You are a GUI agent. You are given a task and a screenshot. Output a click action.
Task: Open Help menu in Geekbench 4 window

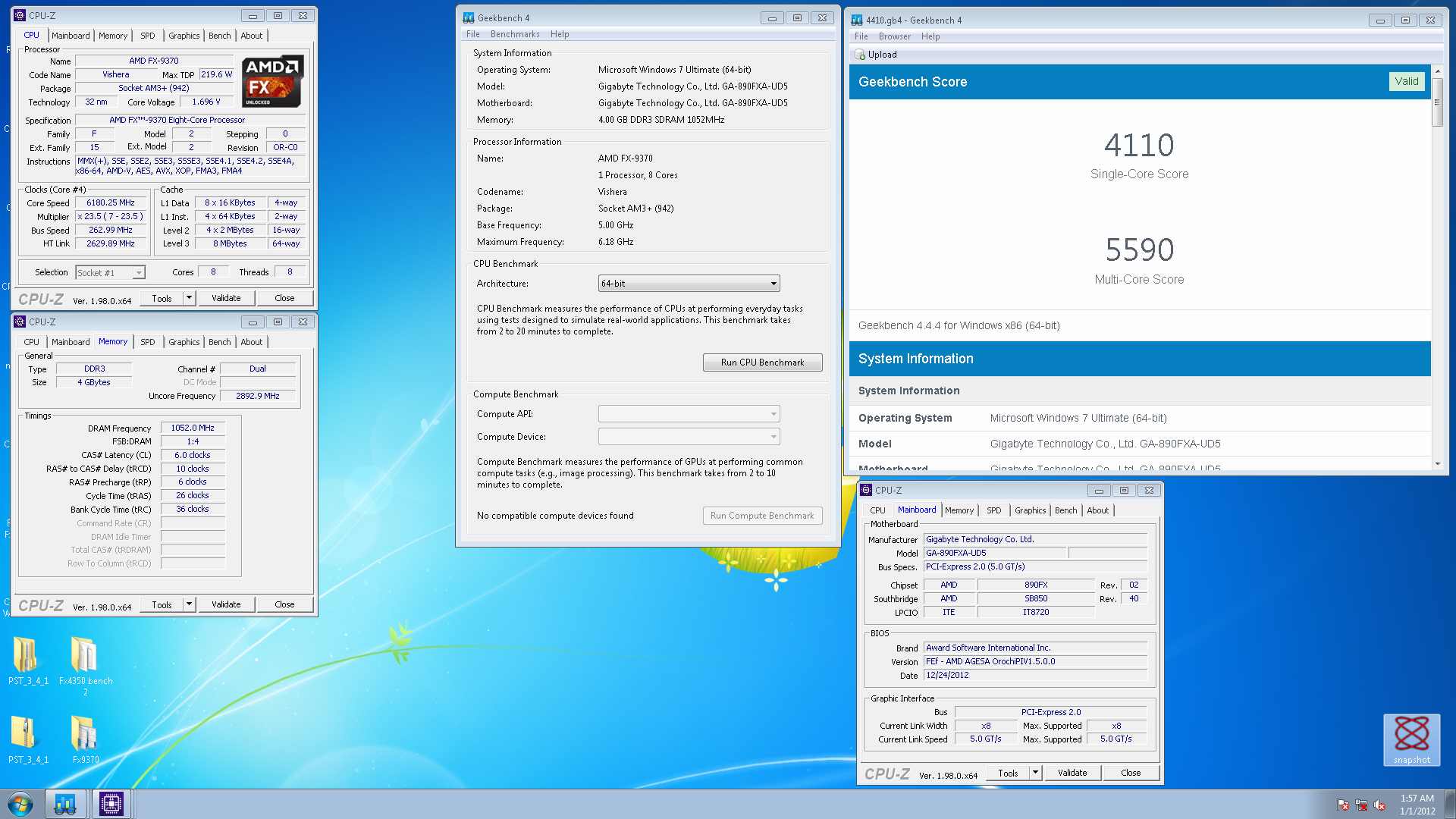point(560,34)
